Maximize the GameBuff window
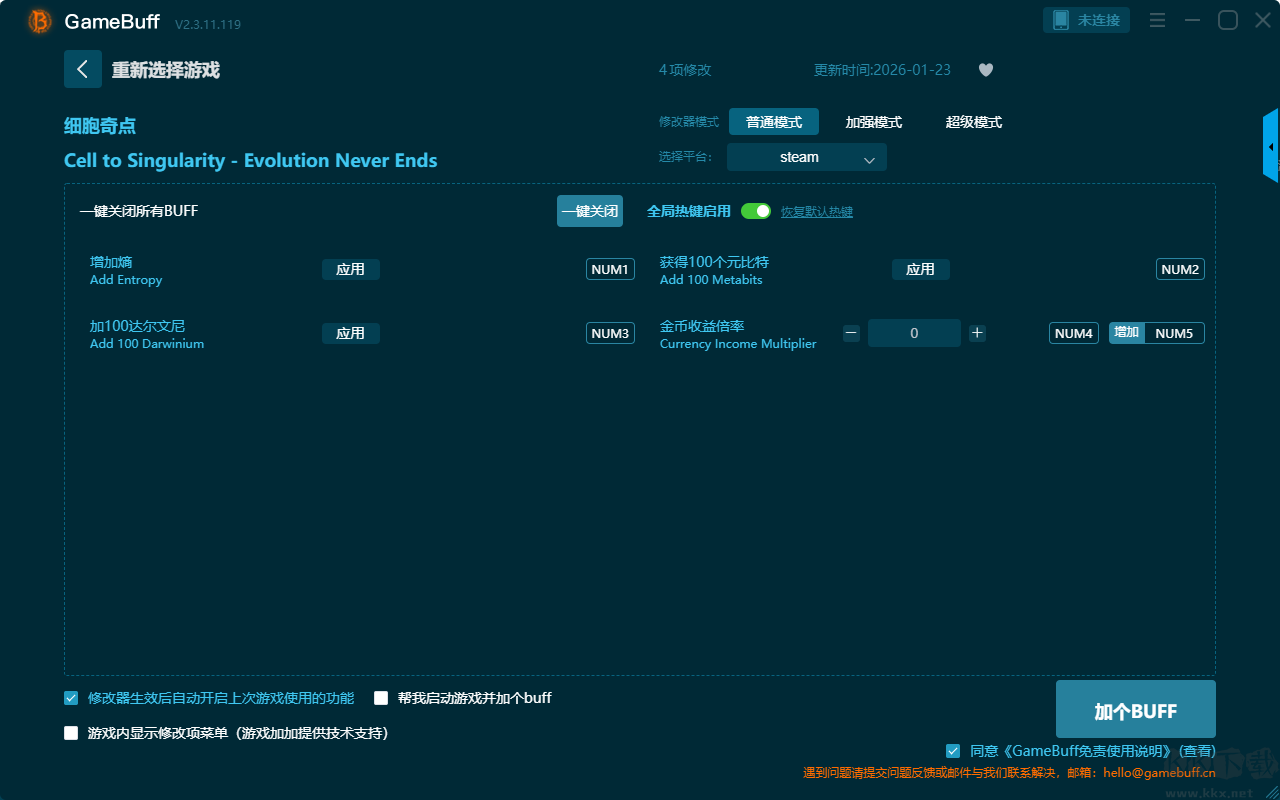1280x800 pixels. pos(1228,20)
